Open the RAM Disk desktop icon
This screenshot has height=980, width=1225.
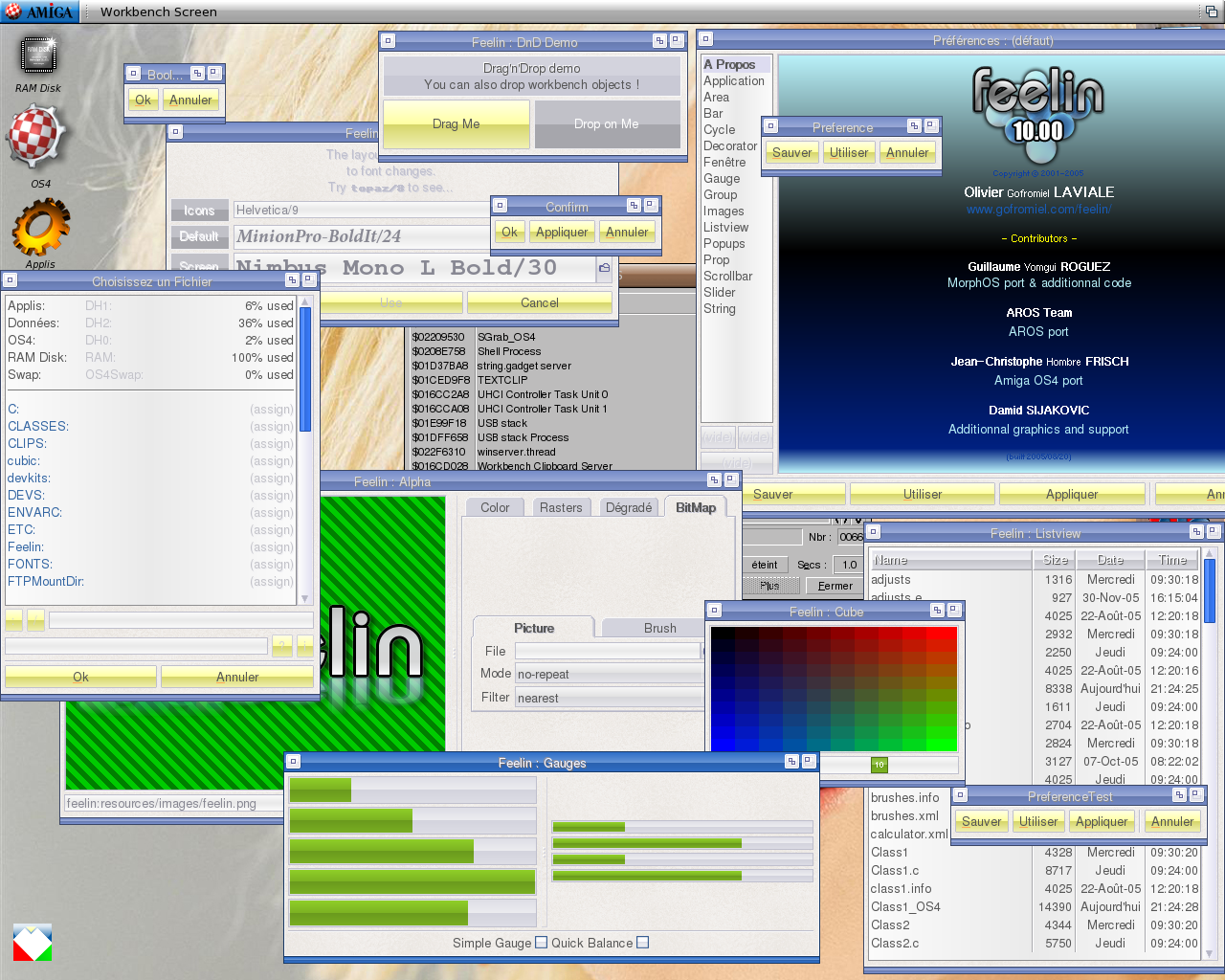tap(38, 56)
